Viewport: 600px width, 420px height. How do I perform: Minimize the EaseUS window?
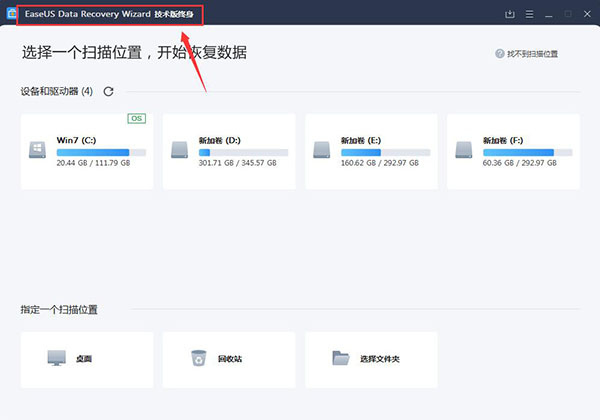point(549,15)
